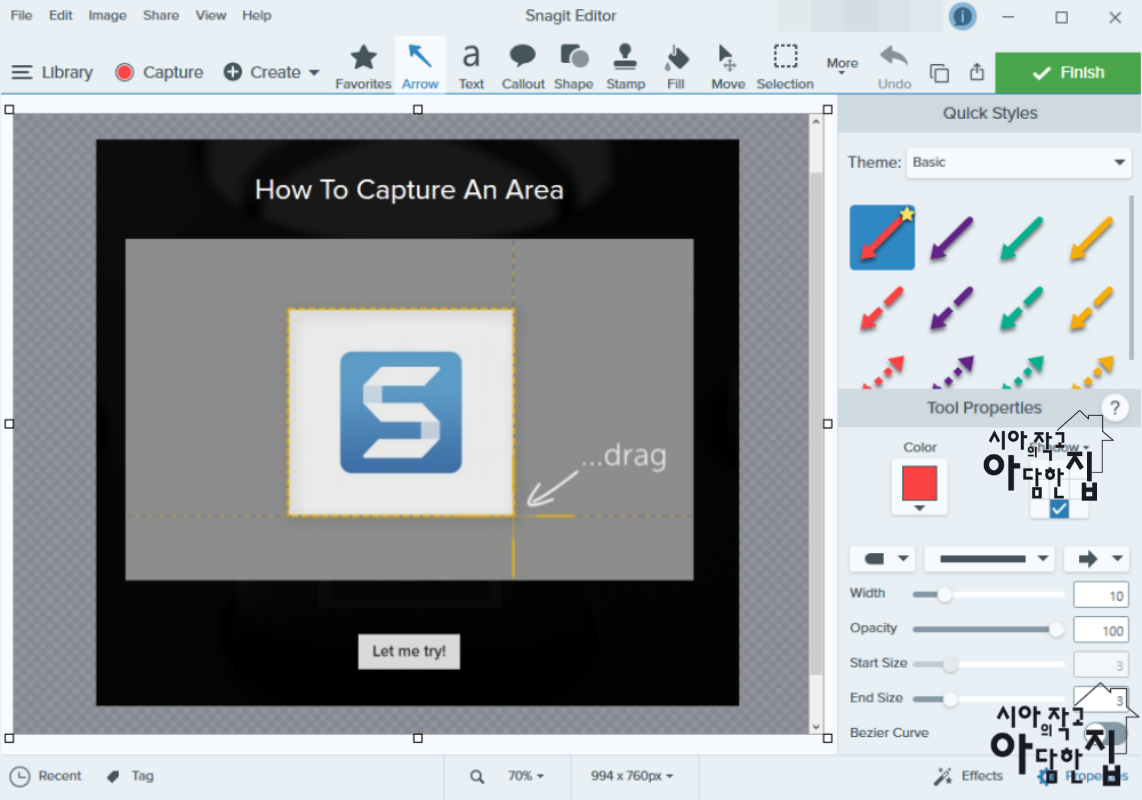Choose the orange dashed arrow quick style
The image size is (1142, 800).
[1091, 308]
